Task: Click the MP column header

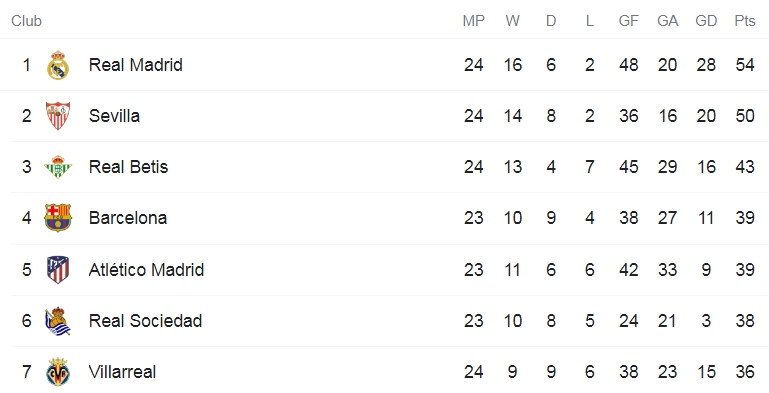Action: [474, 21]
